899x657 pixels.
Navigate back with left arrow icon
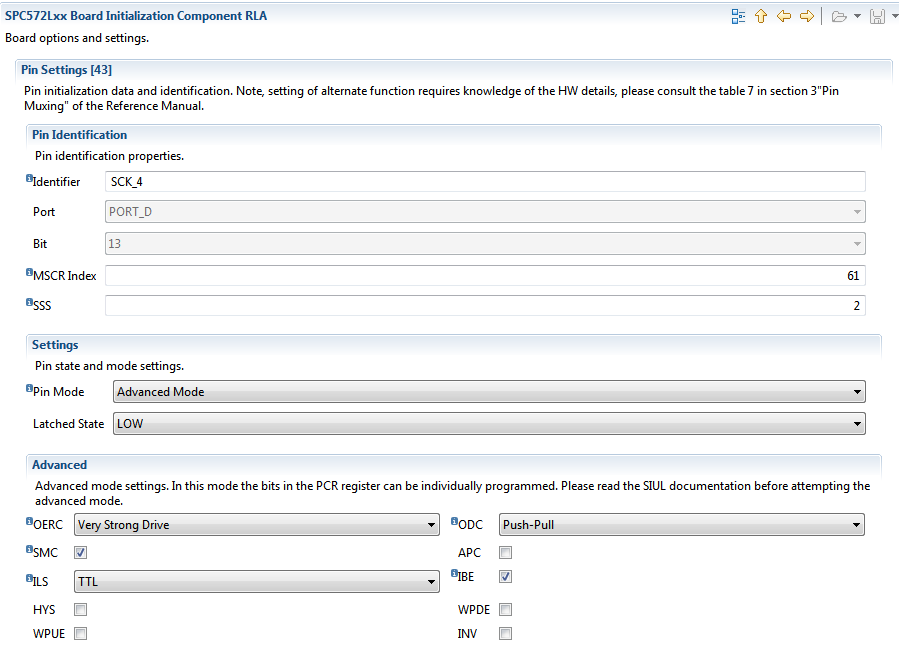tap(784, 16)
